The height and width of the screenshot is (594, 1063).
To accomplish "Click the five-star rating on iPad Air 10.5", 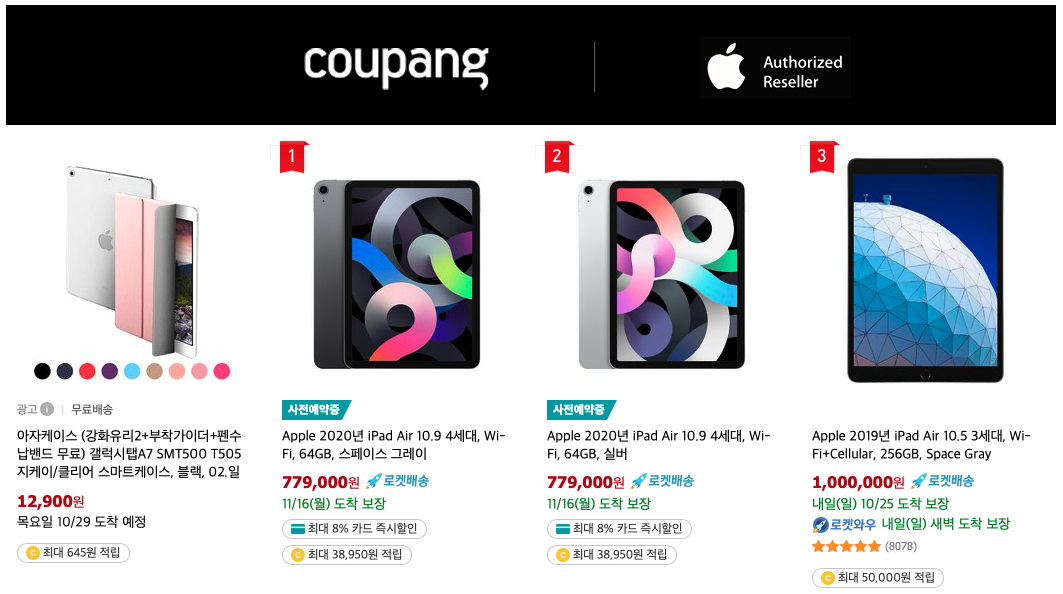I will click(846, 546).
